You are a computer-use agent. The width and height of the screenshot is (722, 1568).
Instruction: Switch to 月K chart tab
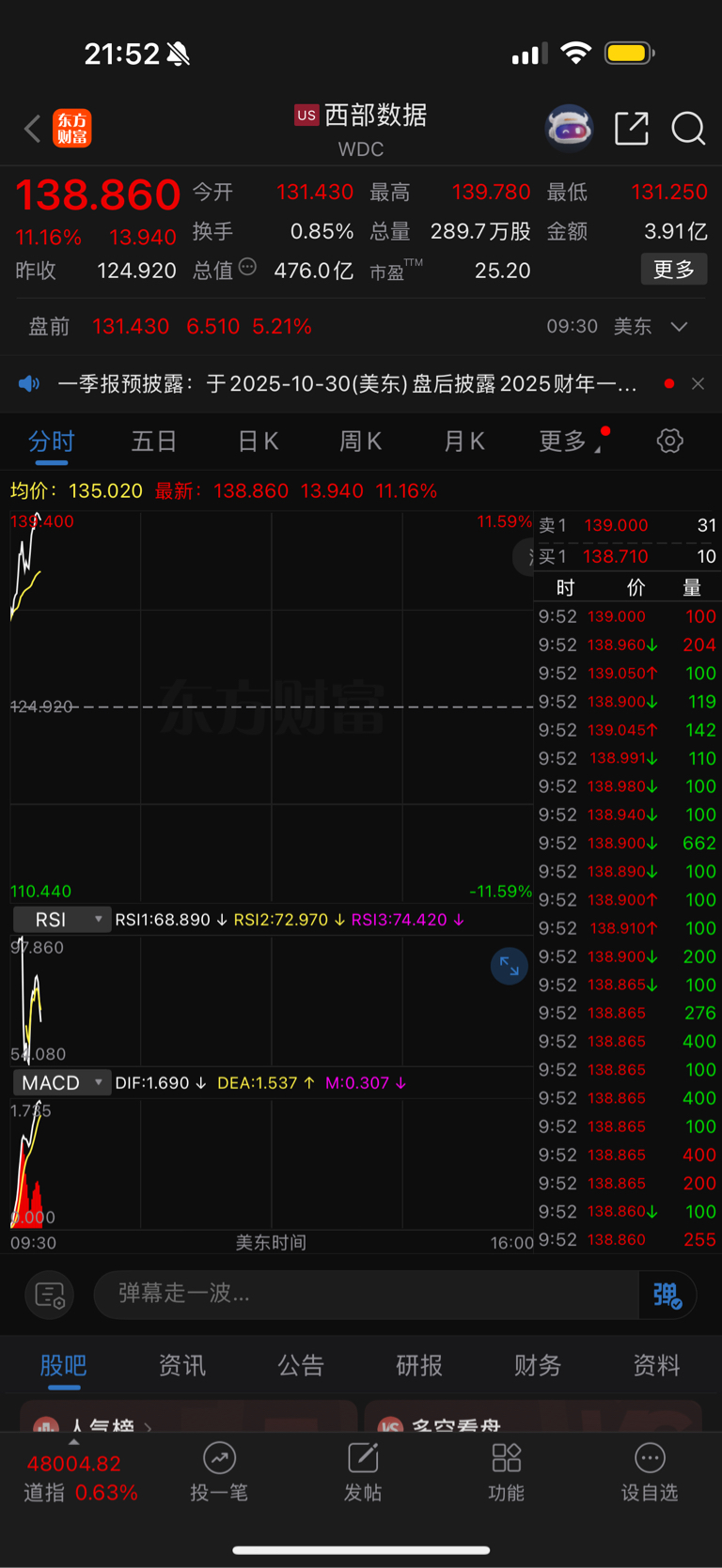point(464,441)
